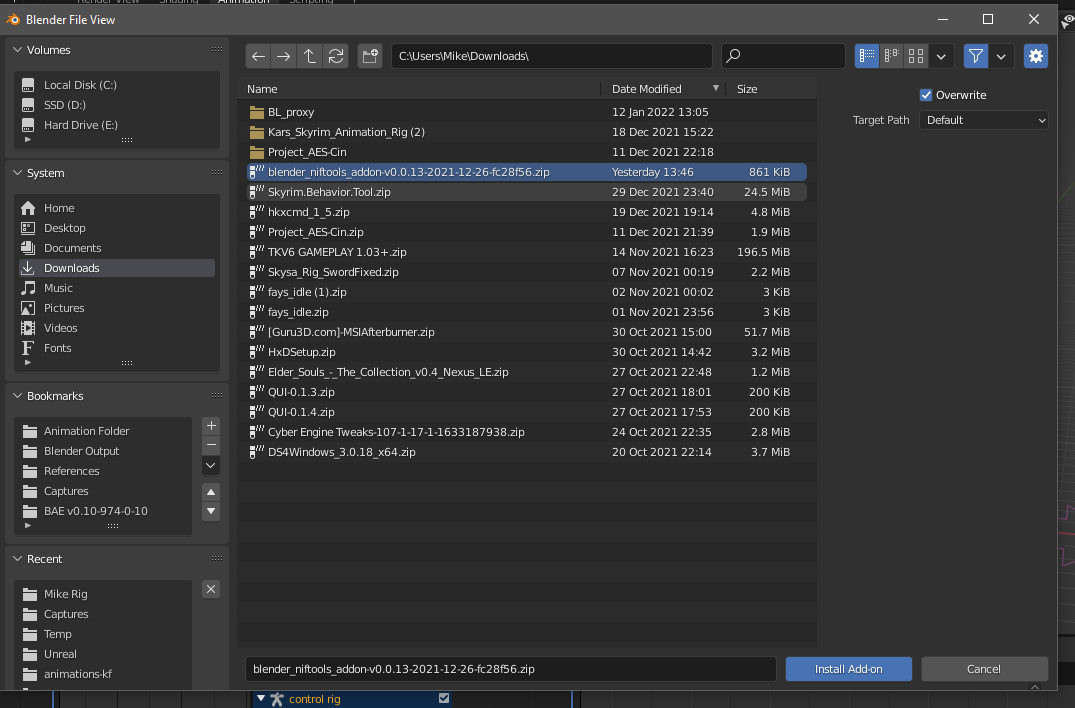Go back to previous folder
Screen dimensions: 1075x708
pos(258,56)
